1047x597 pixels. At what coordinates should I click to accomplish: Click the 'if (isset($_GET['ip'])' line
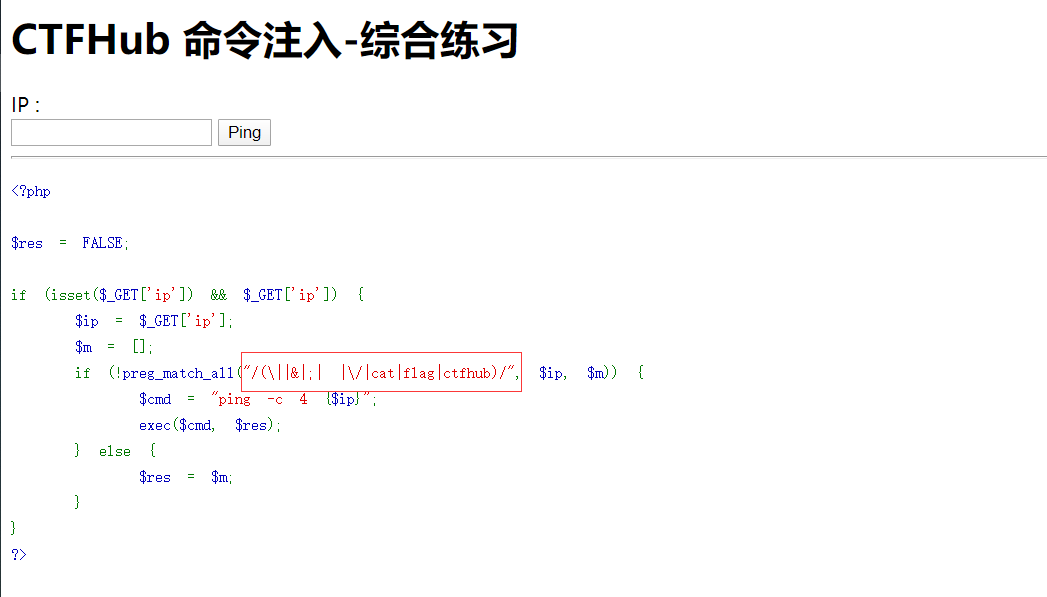[x=188, y=294]
